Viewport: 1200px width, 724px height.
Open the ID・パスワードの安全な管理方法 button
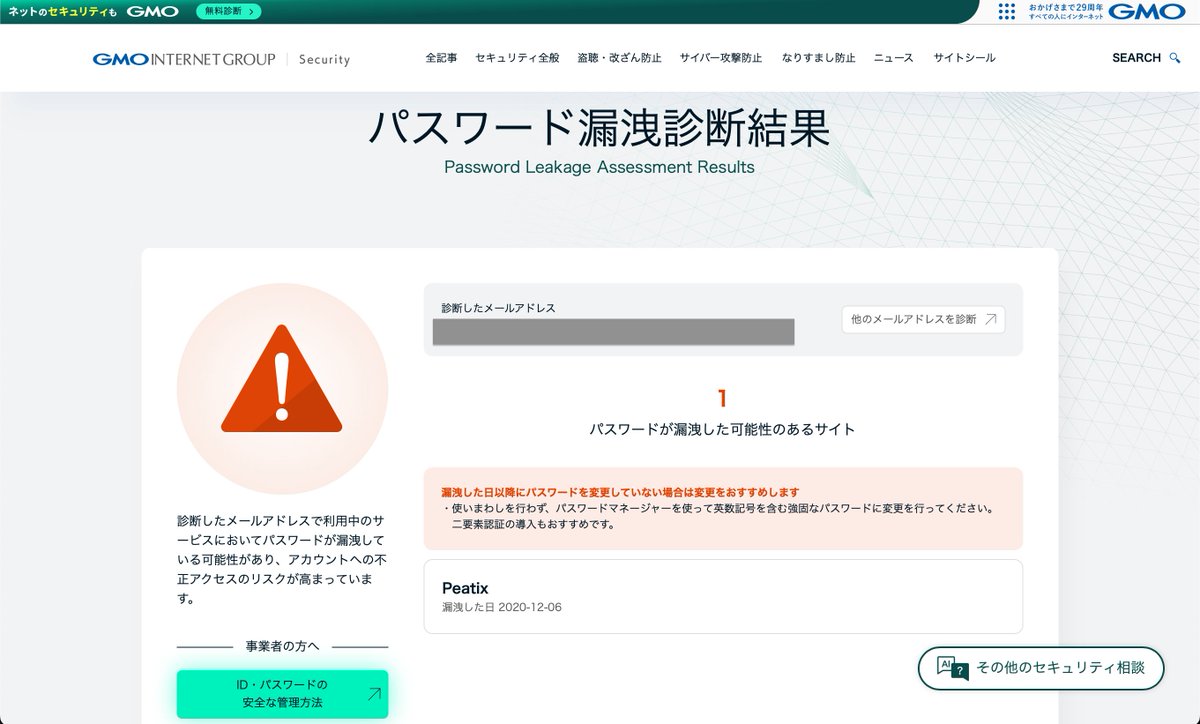pyautogui.click(x=282, y=694)
